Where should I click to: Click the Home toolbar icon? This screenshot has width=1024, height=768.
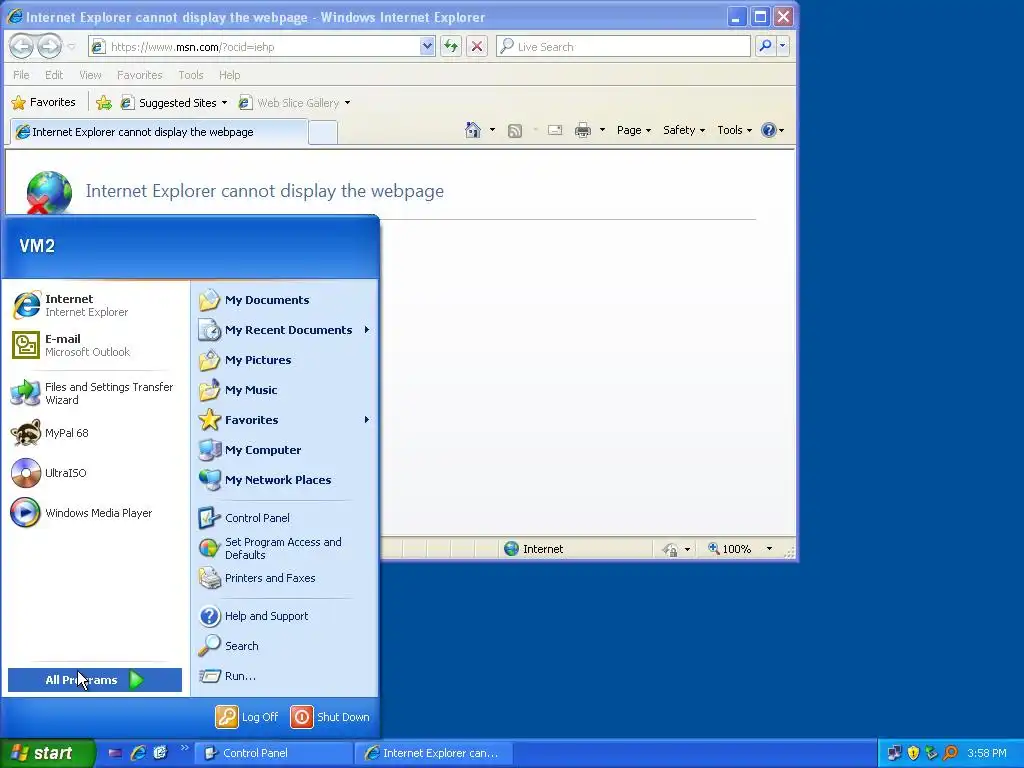pos(473,130)
